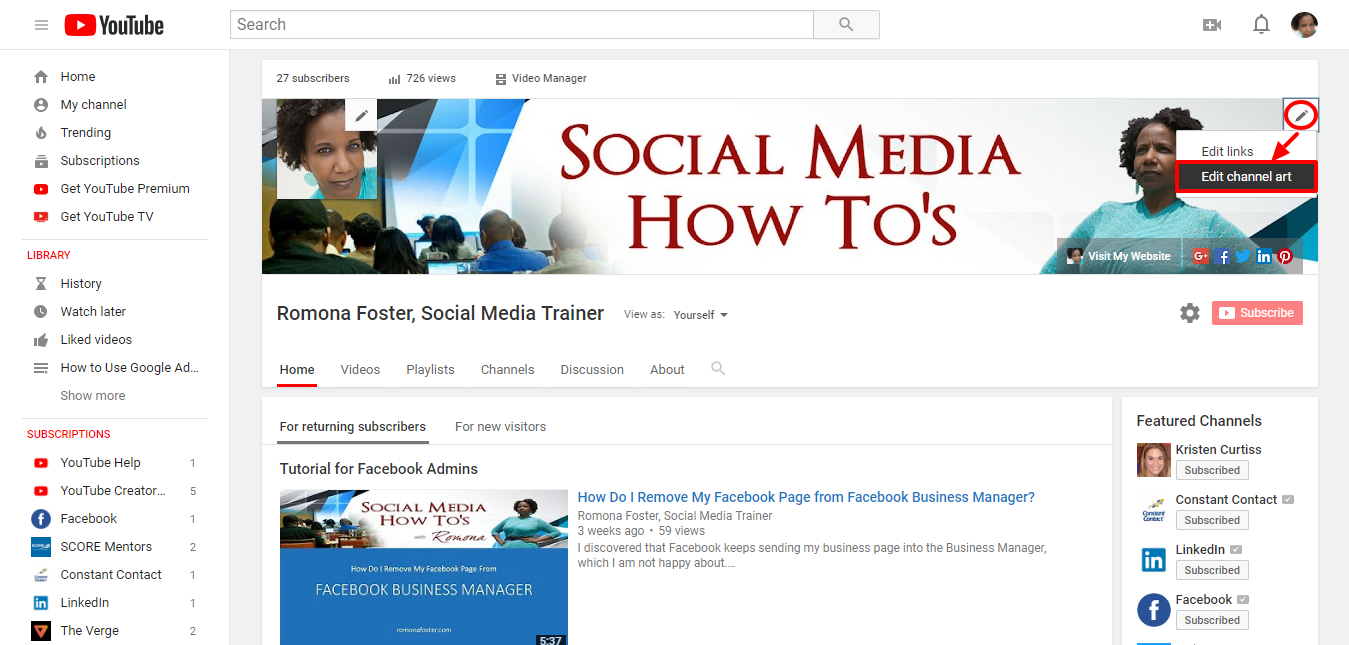Screen dimensions: 1349x645
Task: Open channel settings gear icon
Action: [1190, 313]
